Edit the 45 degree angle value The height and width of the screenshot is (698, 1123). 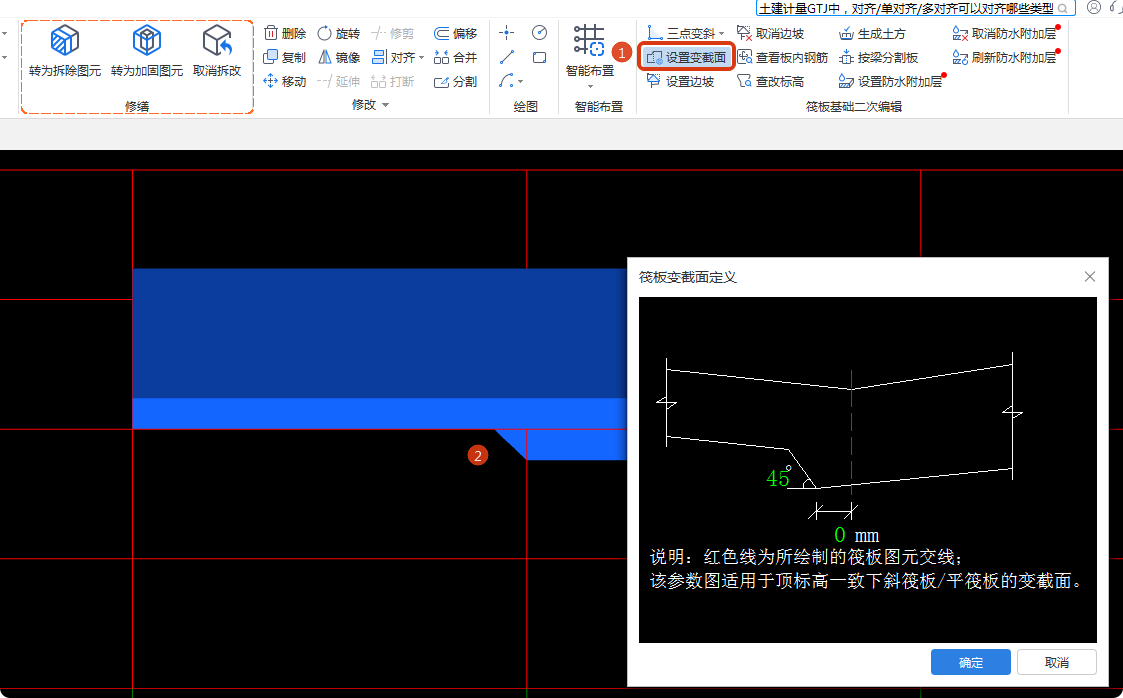click(x=778, y=478)
